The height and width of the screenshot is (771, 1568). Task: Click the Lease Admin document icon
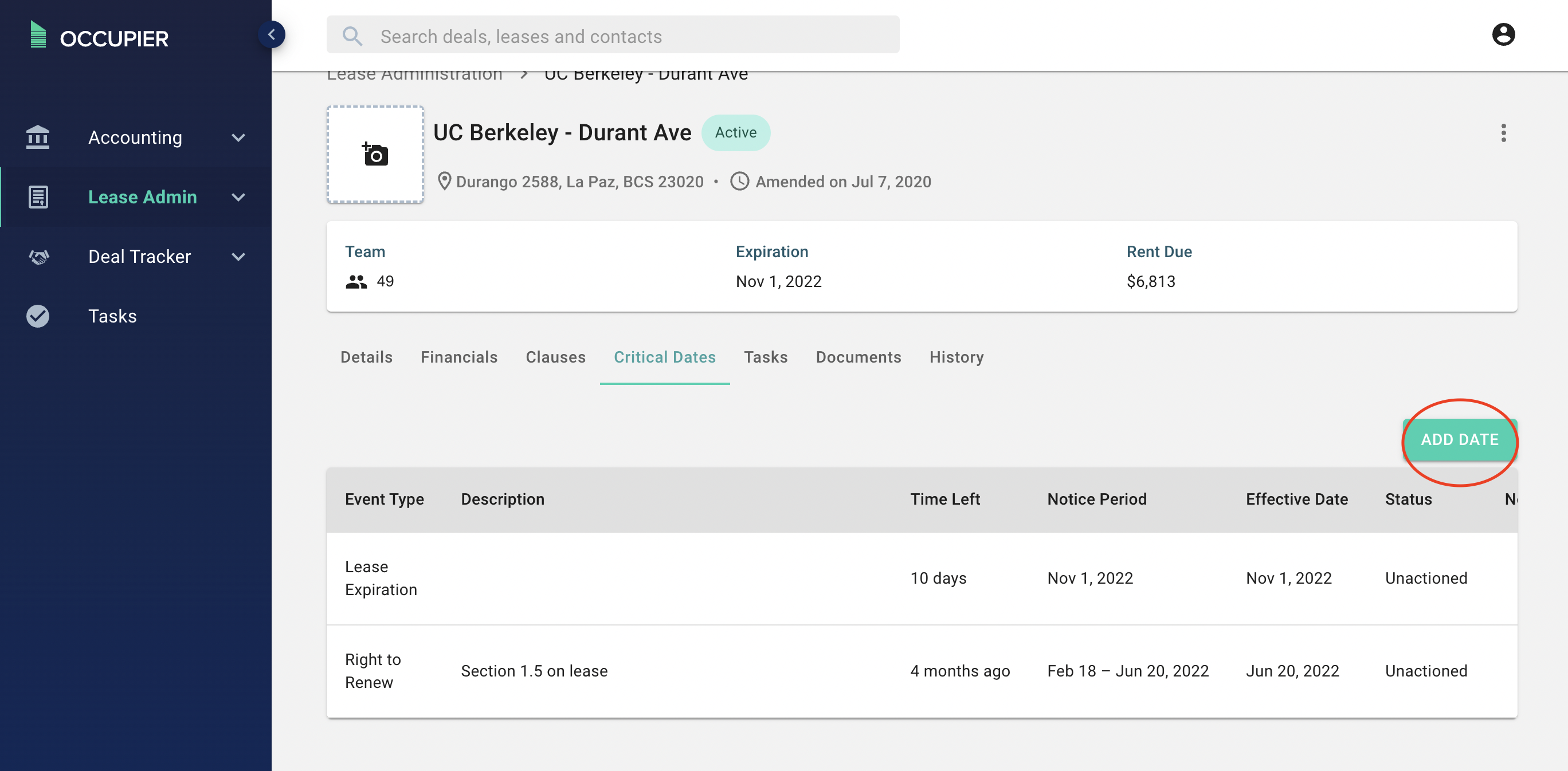38,196
